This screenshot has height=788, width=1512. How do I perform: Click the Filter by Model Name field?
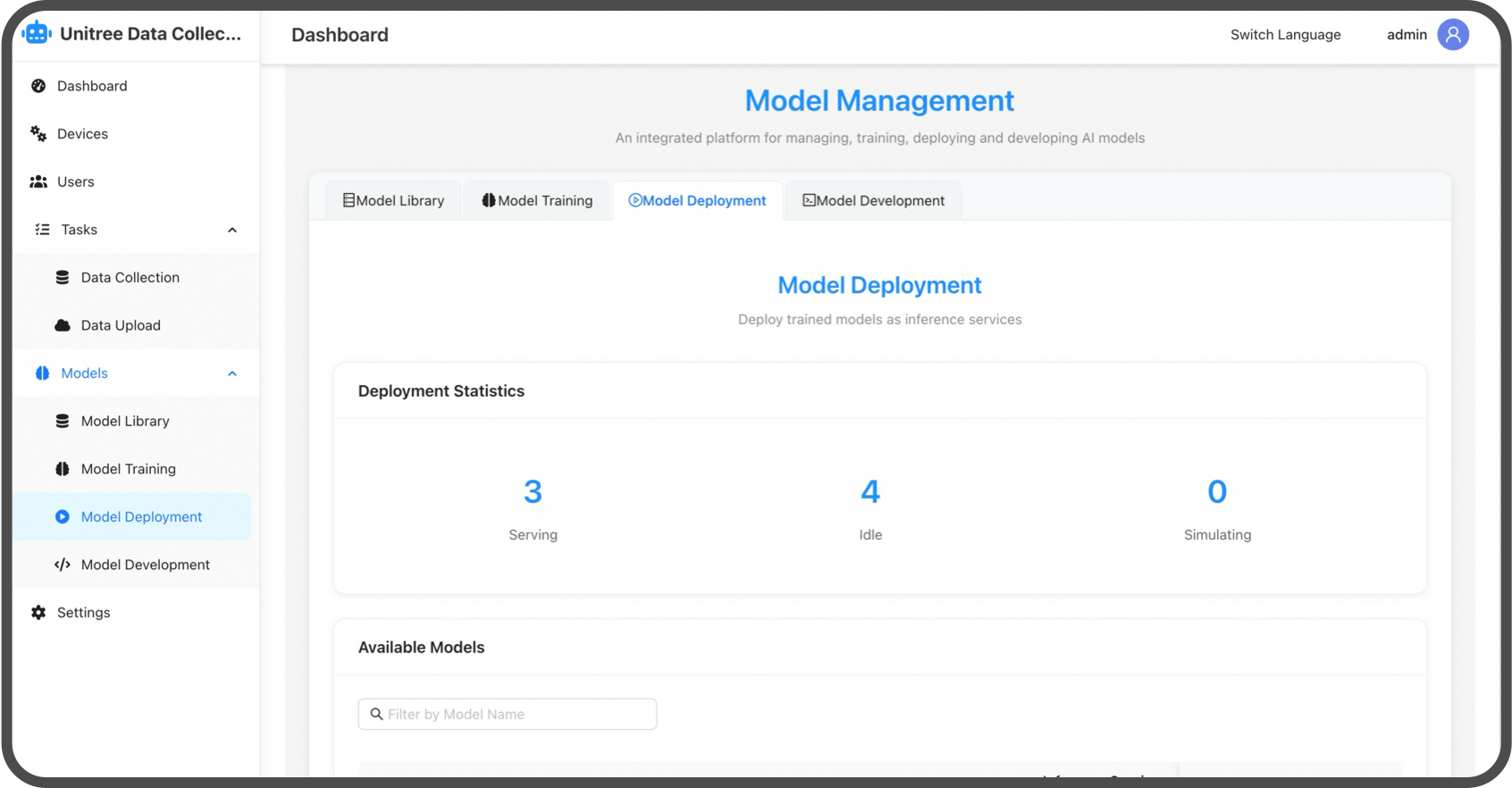click(x=508, y=714)
